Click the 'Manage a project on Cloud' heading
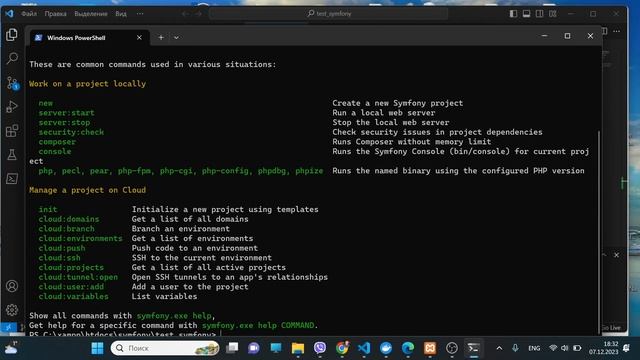Image resolution: width=640 pixels, height=360 pixels. click(87, 190)
